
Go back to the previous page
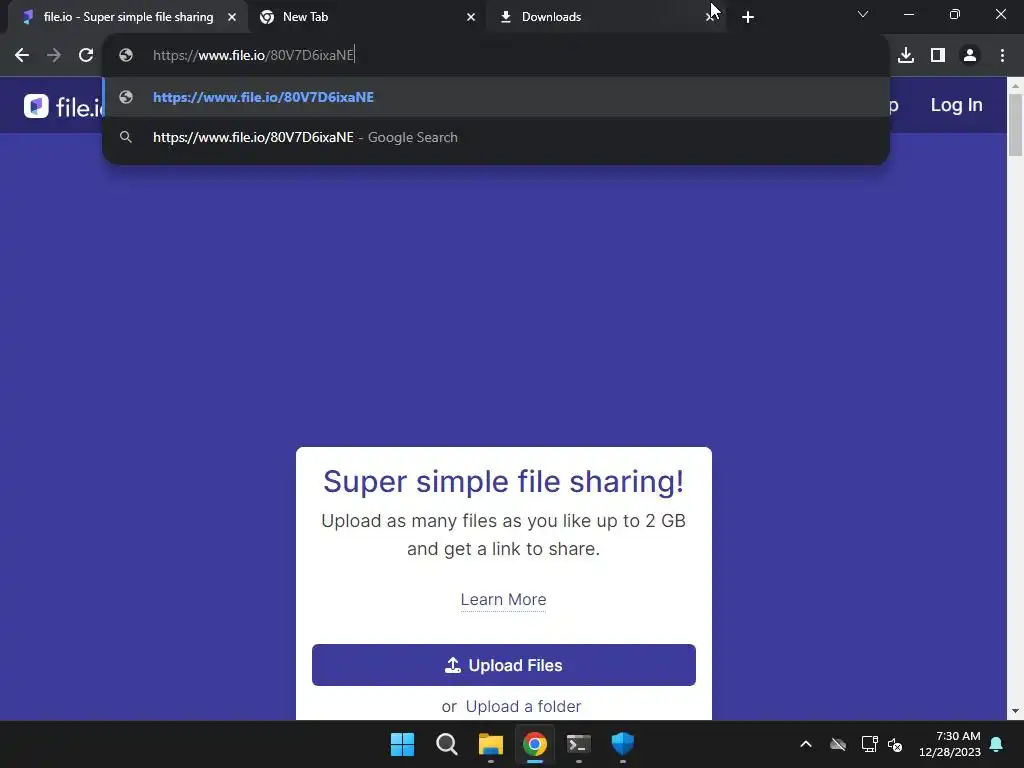coord(22,56)
